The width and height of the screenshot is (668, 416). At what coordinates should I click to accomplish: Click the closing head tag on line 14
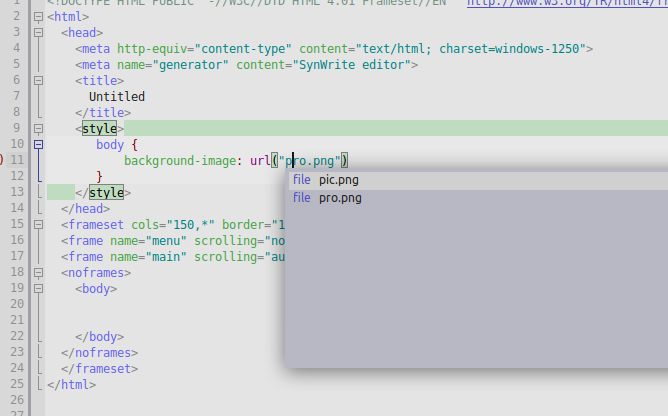(86, 209)
